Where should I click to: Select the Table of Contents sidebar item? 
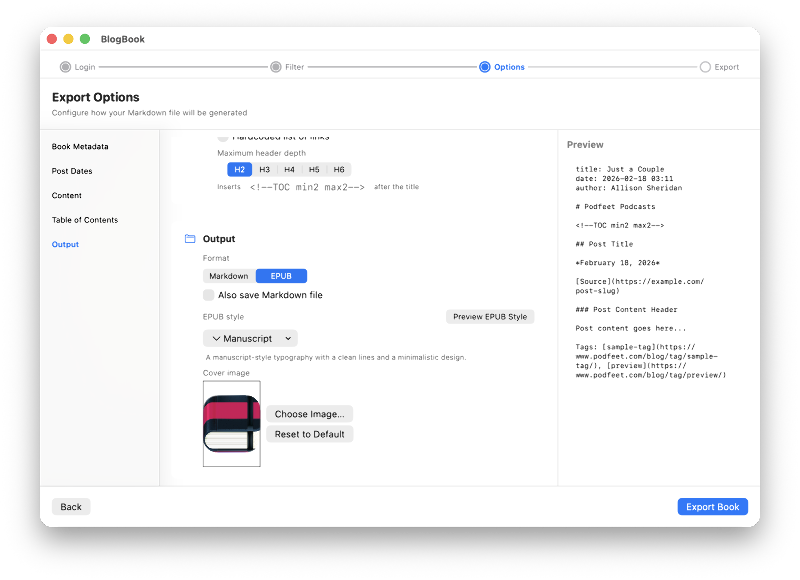click(x=88, y=219)
